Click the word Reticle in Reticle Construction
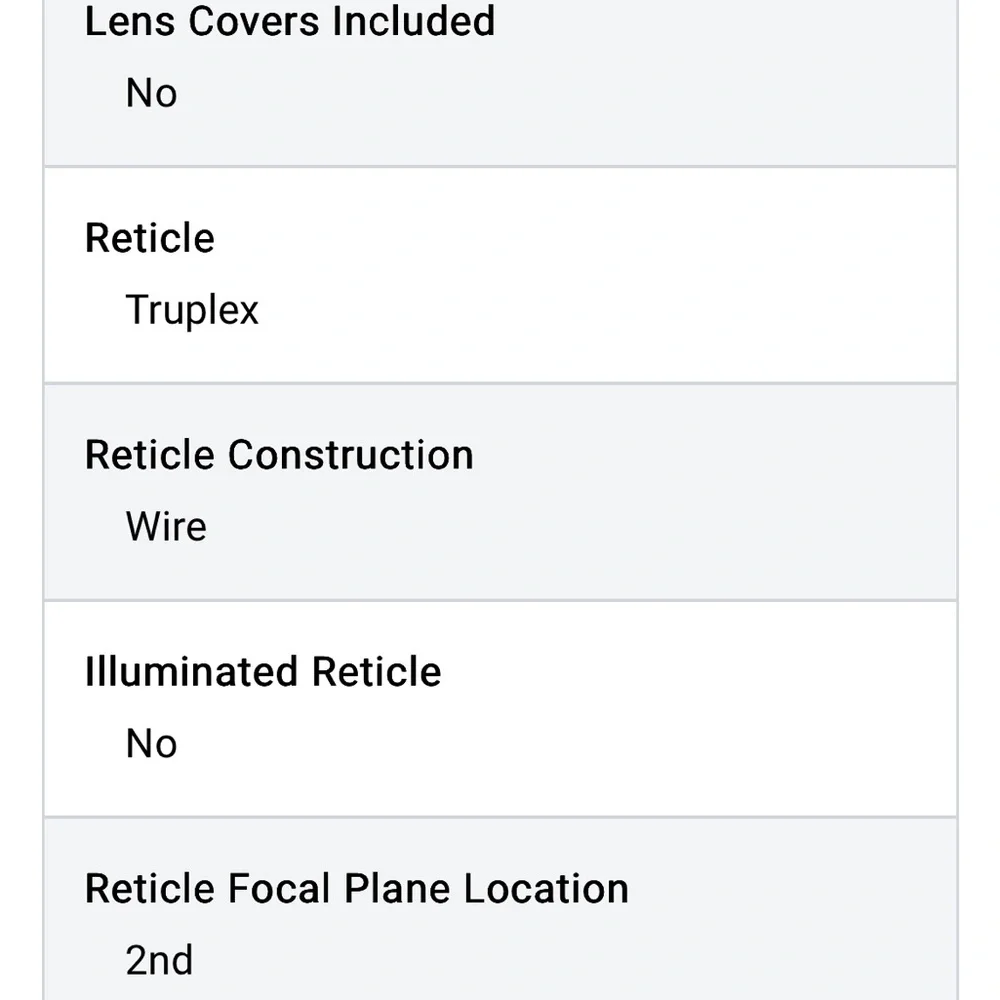 (x=150, y=455)
